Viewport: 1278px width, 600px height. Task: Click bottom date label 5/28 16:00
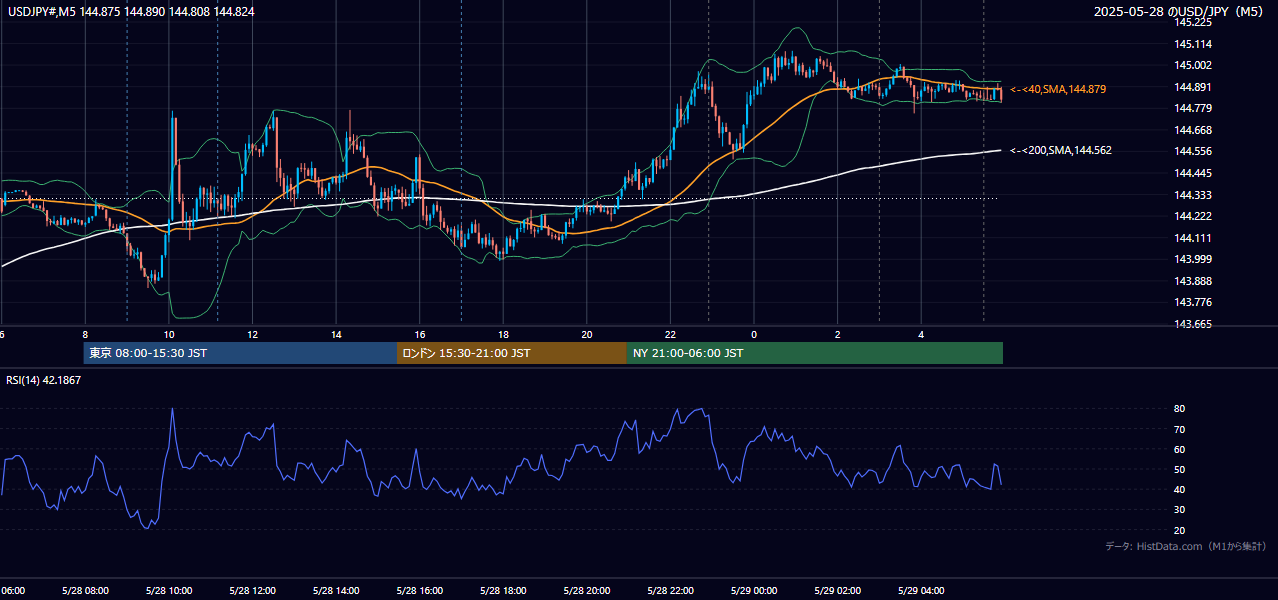[x=420, y=590]
